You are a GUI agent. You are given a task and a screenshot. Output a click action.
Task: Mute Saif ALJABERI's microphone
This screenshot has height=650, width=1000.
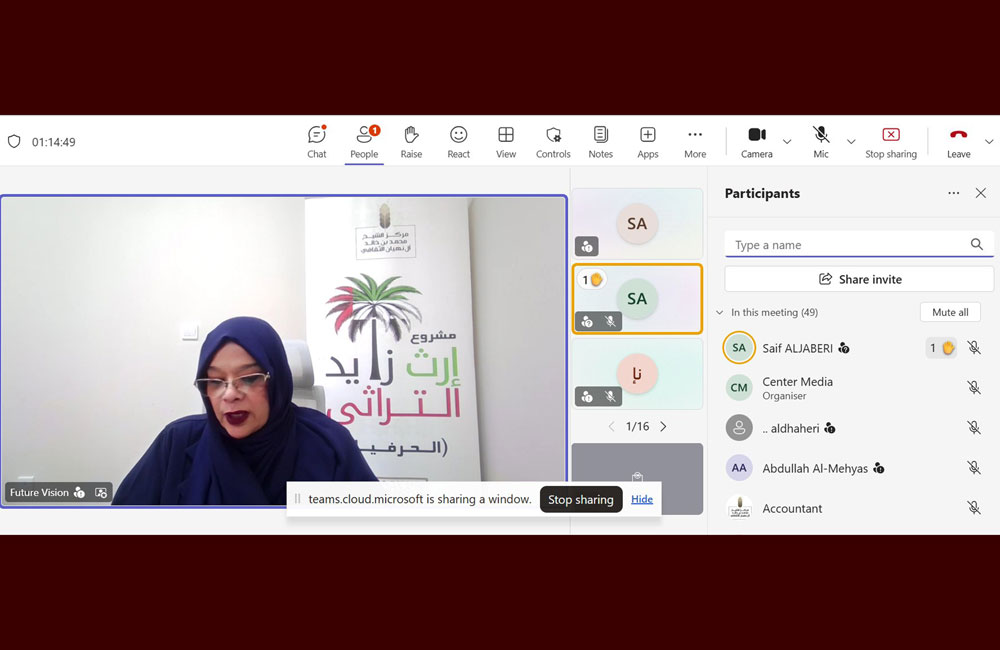coord(973,347)
